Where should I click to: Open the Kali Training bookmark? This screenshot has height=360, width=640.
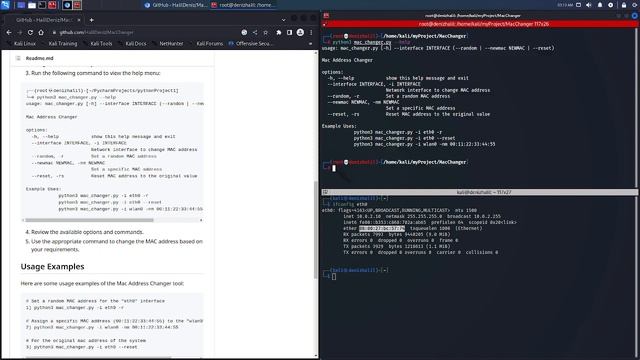point(60,43)
